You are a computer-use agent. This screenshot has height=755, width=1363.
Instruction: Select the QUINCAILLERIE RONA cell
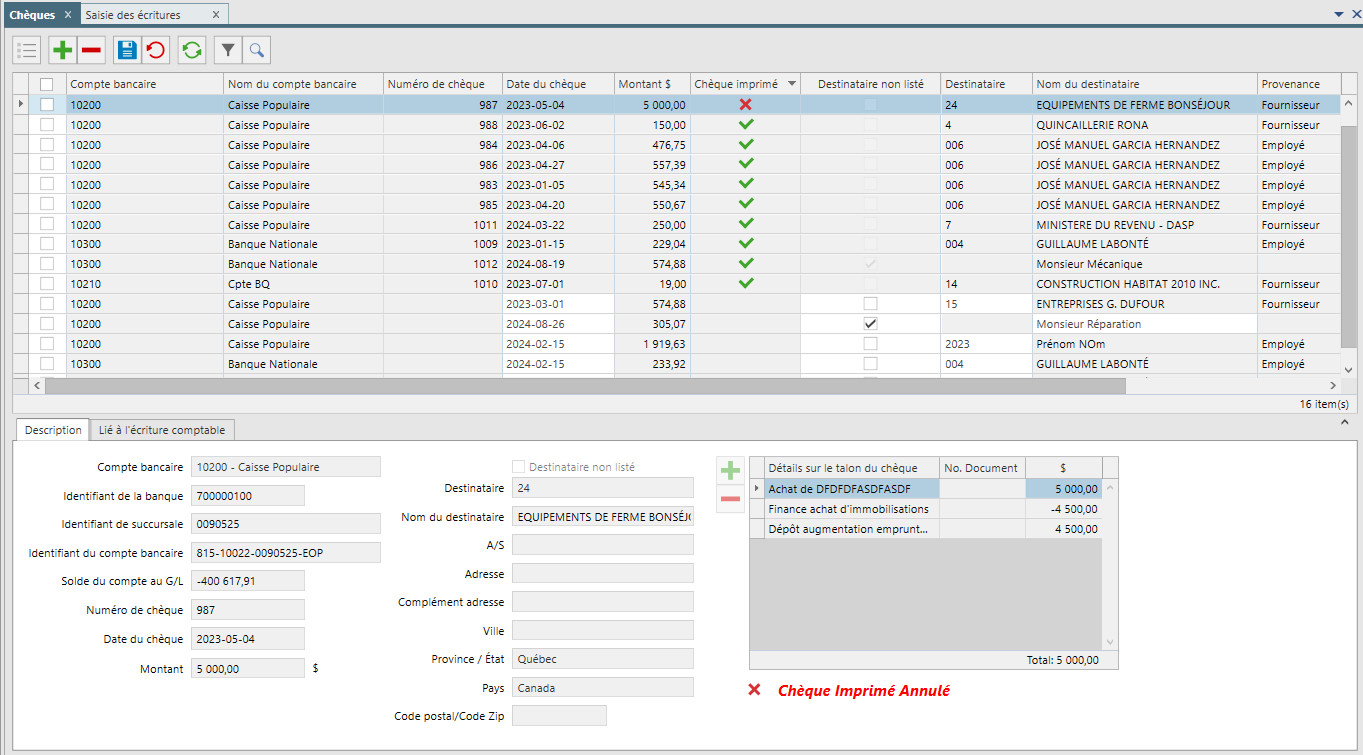point(1144,125)
